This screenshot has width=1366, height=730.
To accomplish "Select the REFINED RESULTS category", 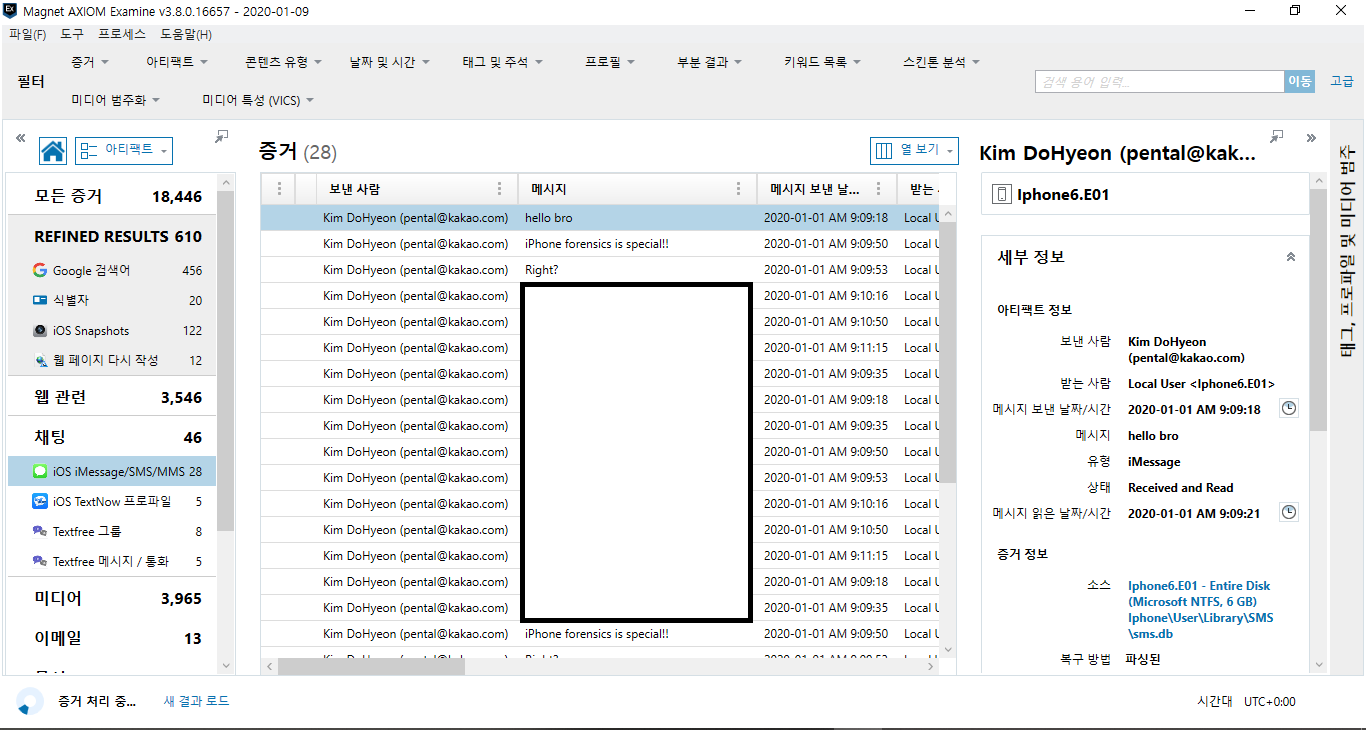I will tap(111, 236).
